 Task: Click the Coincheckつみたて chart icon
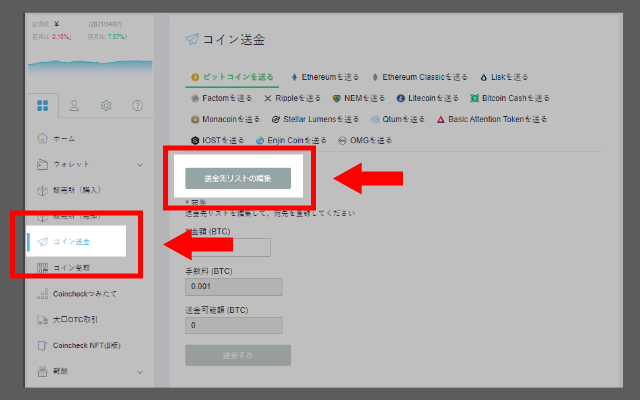(42, 294)
